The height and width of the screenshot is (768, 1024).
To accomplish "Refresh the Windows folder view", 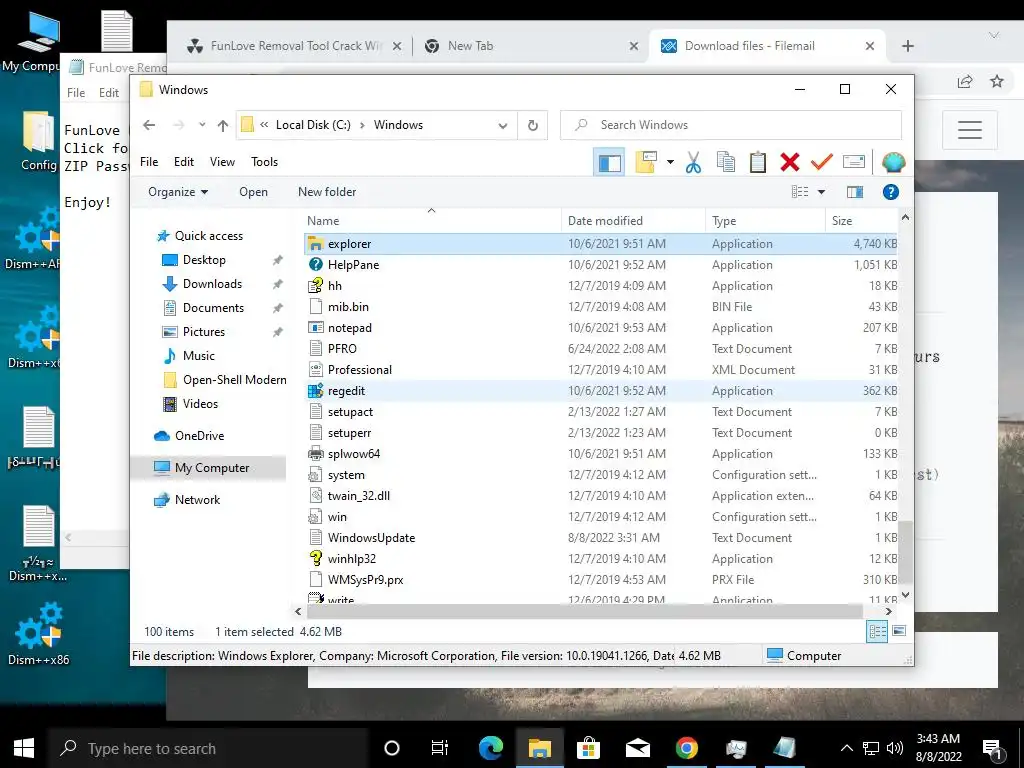I will [533, 125].
